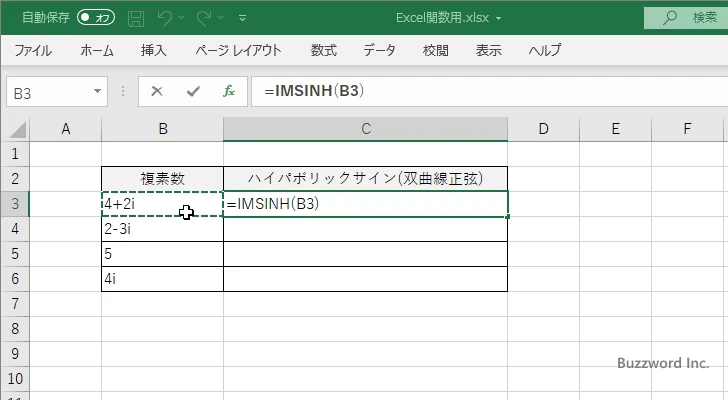
Task: Click the formula bar with =IMSINH(B3)
Action: (489, 91)
